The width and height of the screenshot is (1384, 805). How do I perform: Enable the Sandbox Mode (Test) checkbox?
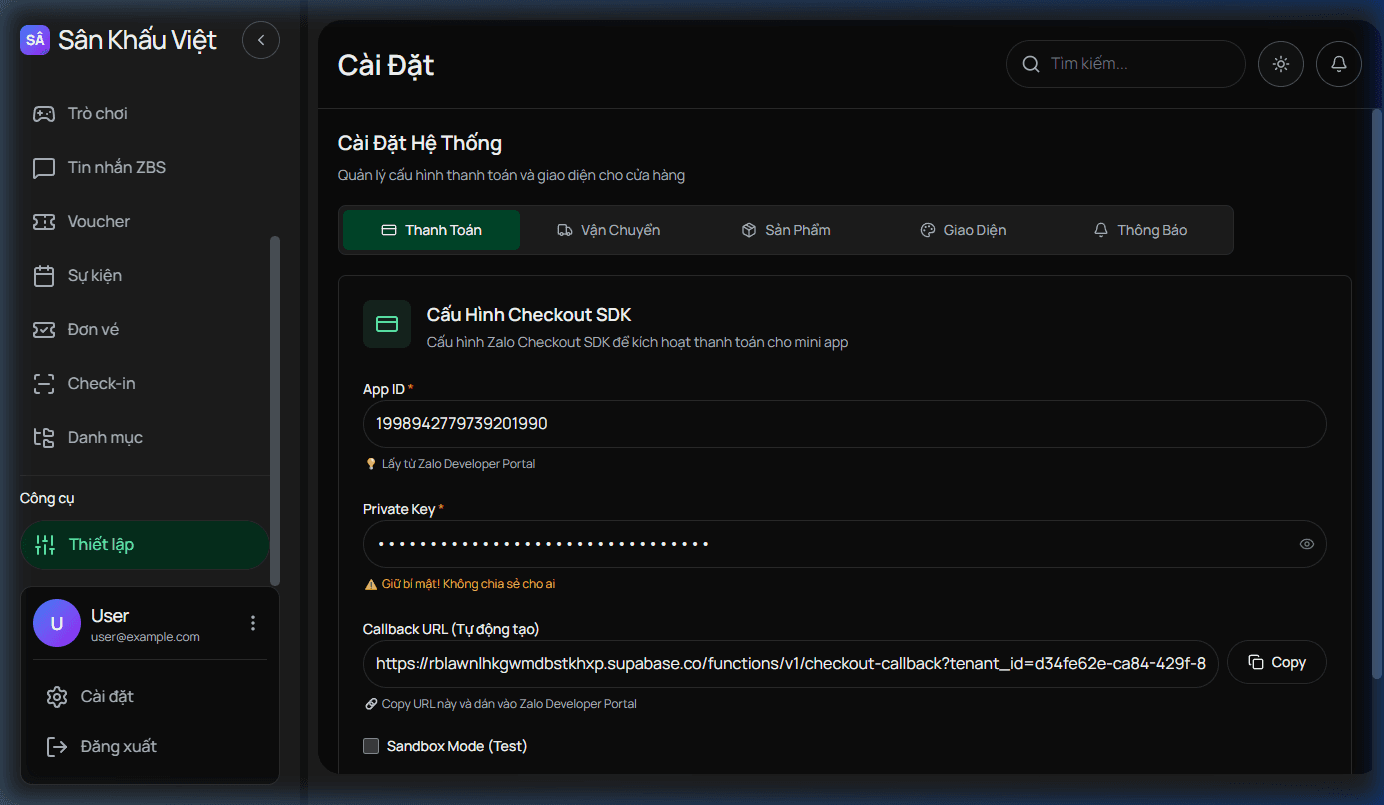(x=371, y=746)
